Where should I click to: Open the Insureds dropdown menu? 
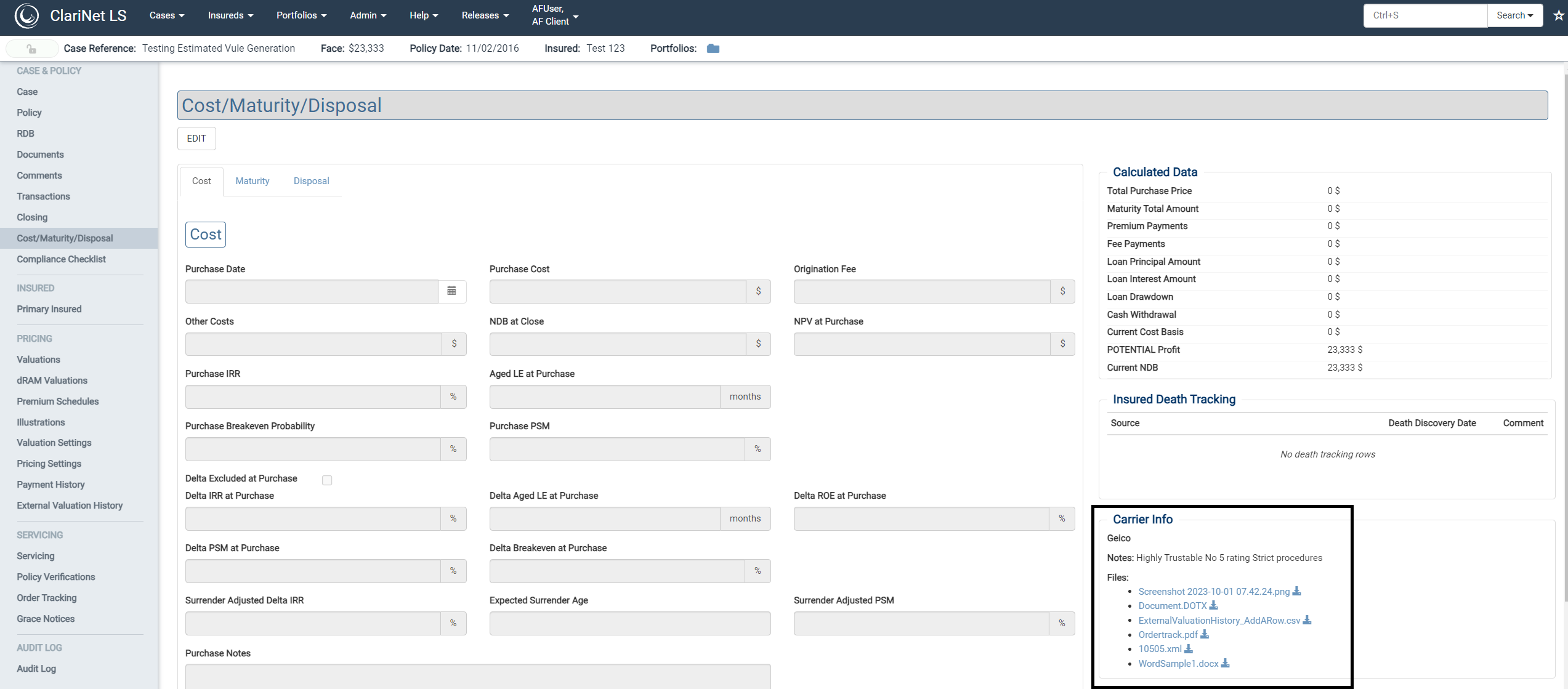click(x=230, y=15)
